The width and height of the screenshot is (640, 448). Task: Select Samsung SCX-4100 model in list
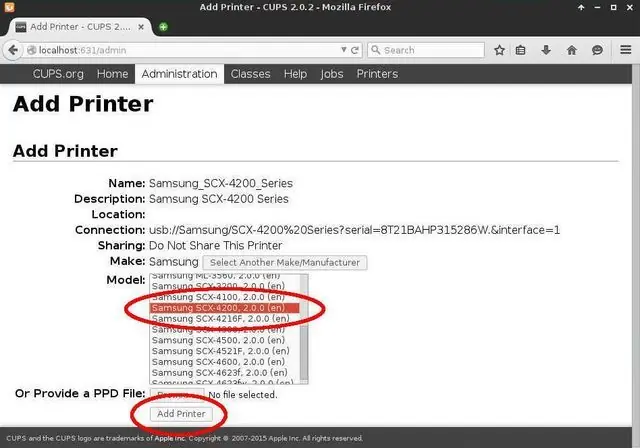pos(224,297)
